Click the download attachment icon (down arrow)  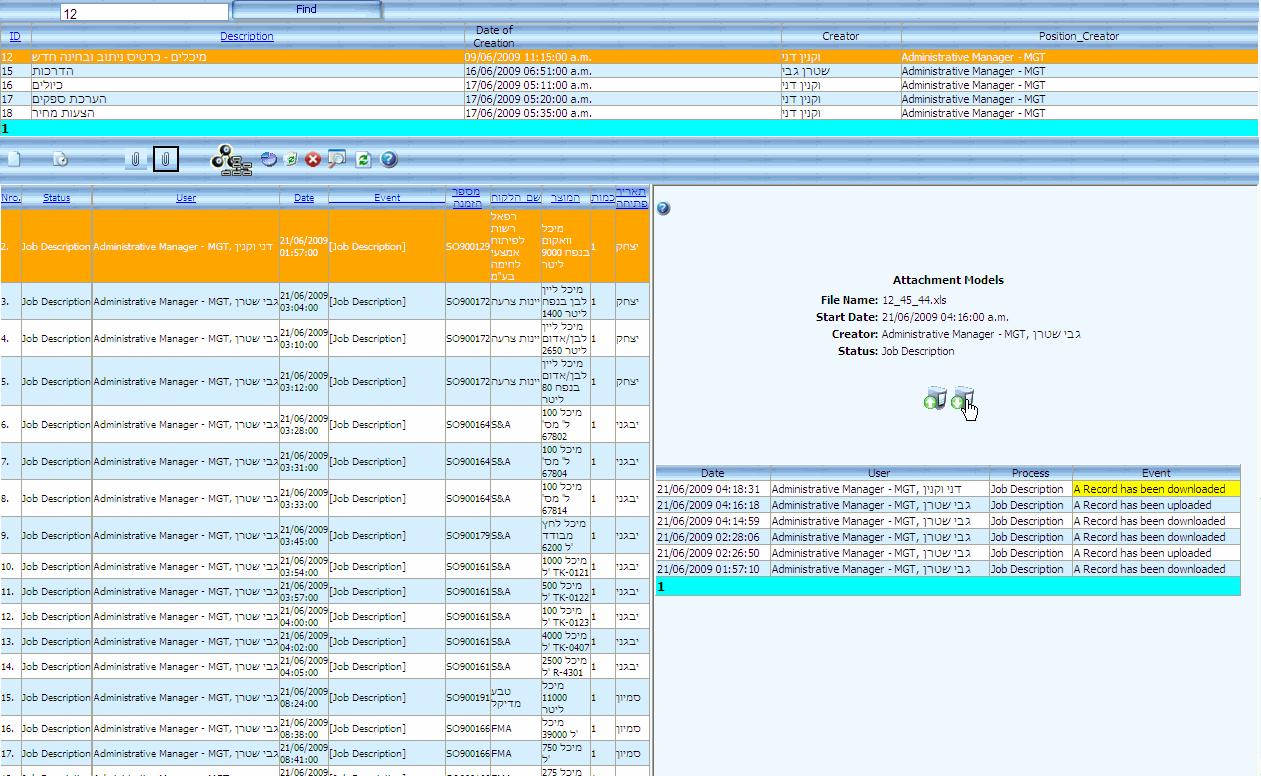962,399
